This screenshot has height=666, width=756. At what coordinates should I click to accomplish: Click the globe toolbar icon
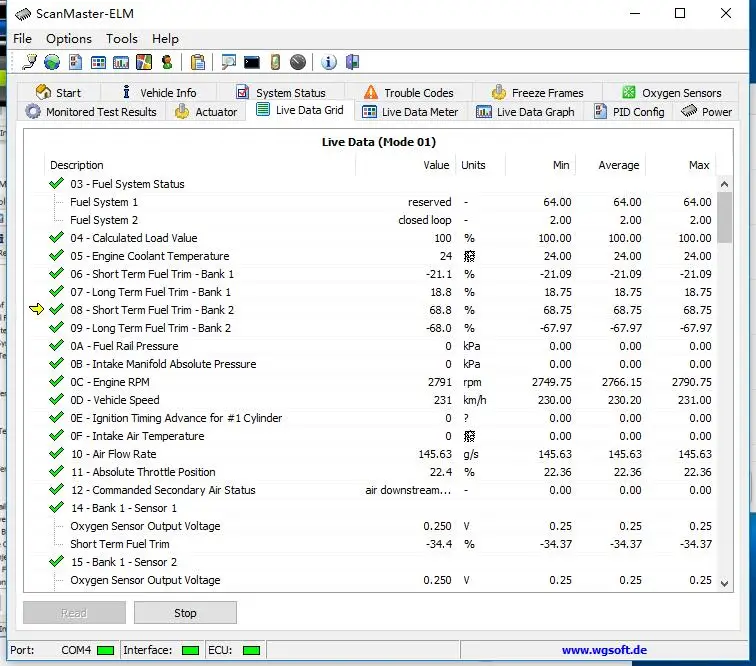[x=52, y=62]
